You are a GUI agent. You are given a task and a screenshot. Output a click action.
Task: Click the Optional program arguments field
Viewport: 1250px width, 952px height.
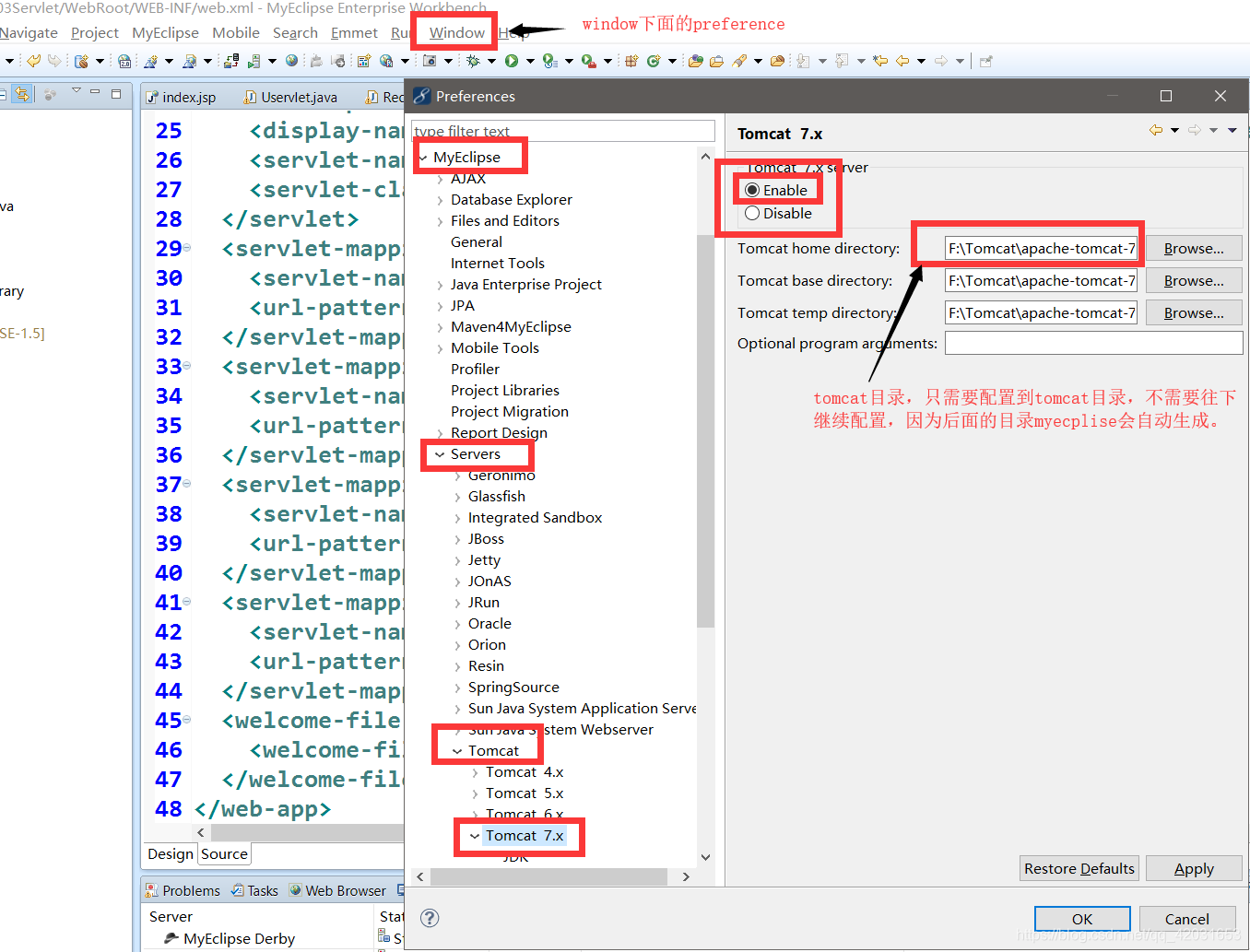coord(1093,343)
